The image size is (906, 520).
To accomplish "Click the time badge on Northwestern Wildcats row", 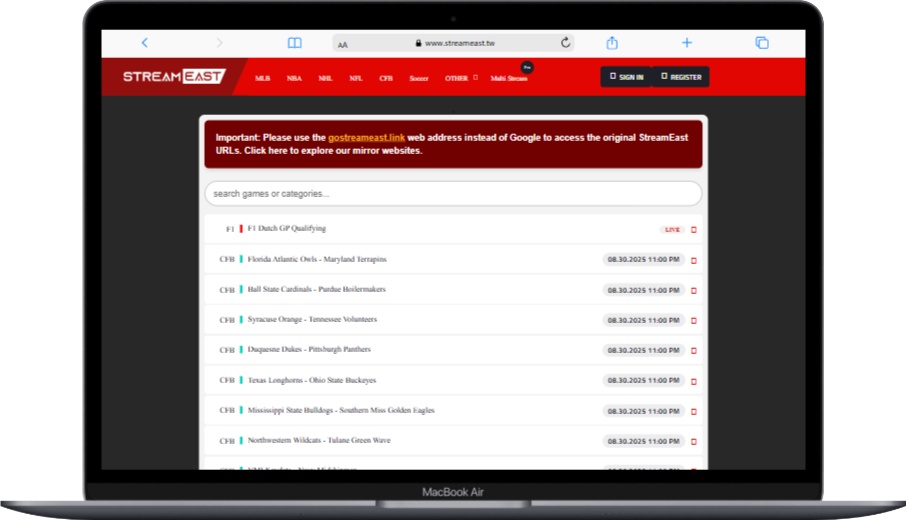I will click(643, 441).
